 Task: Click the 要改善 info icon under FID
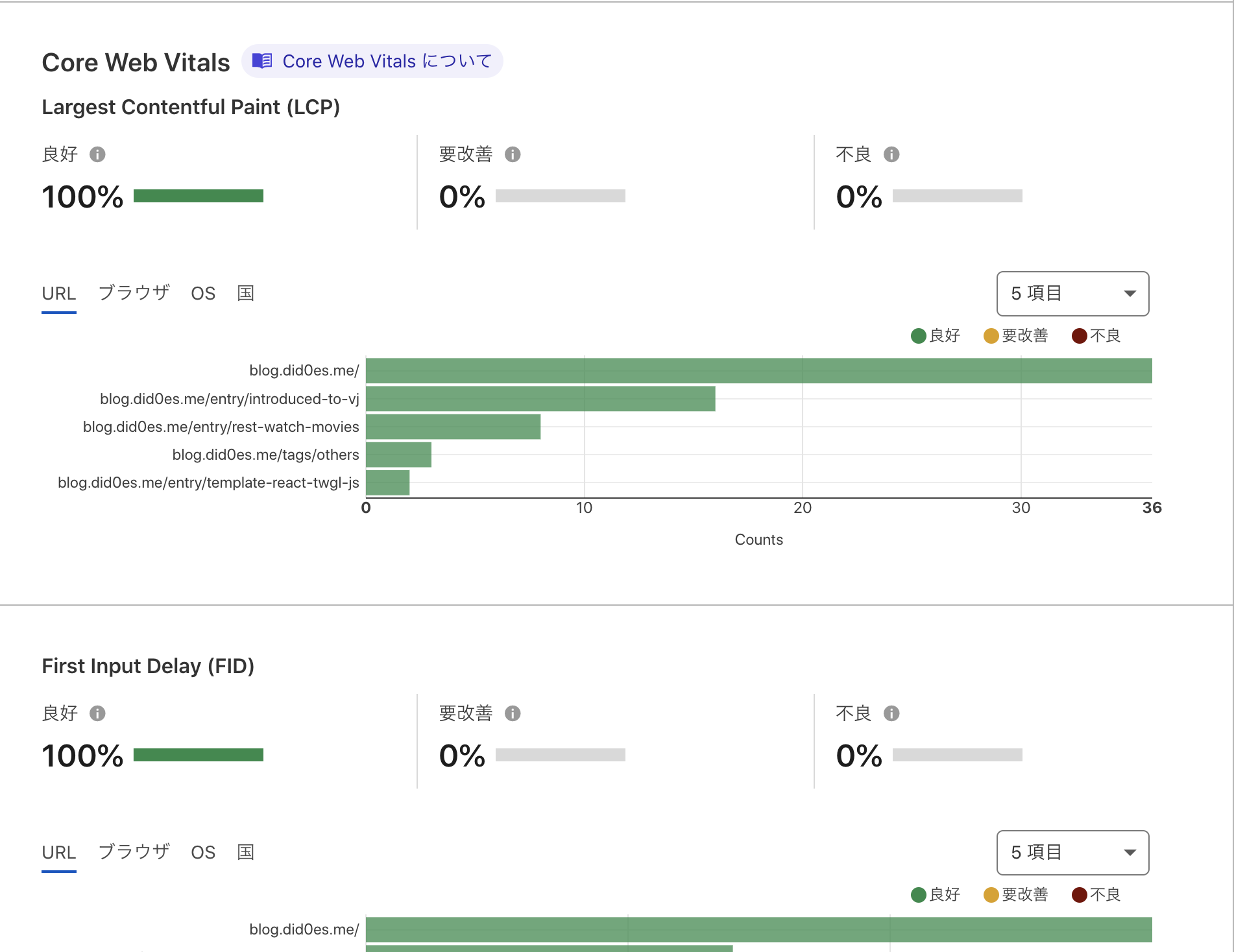[514, 713]
